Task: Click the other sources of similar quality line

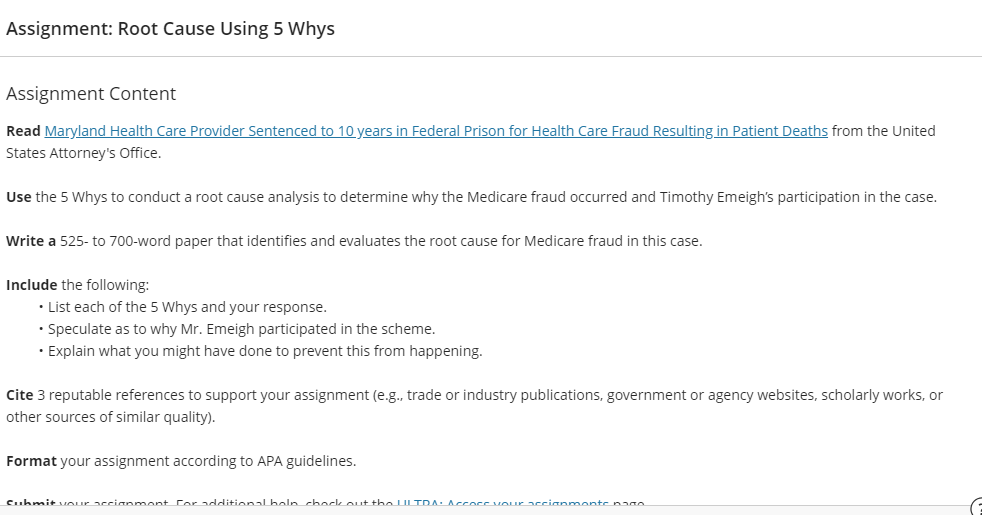Action: click(110, 417)
